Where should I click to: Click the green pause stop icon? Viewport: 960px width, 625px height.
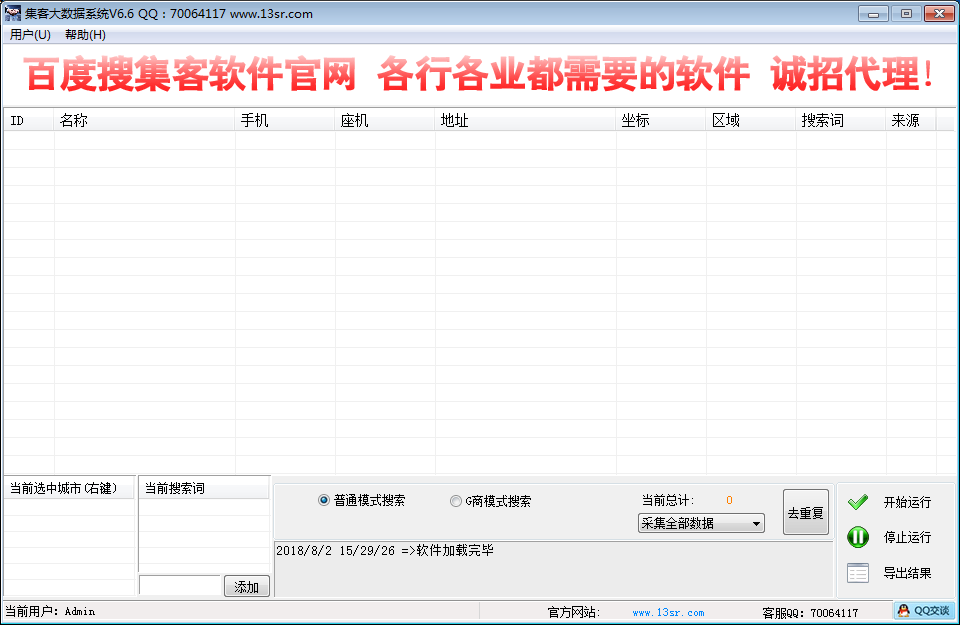click(x=858, y=537)
